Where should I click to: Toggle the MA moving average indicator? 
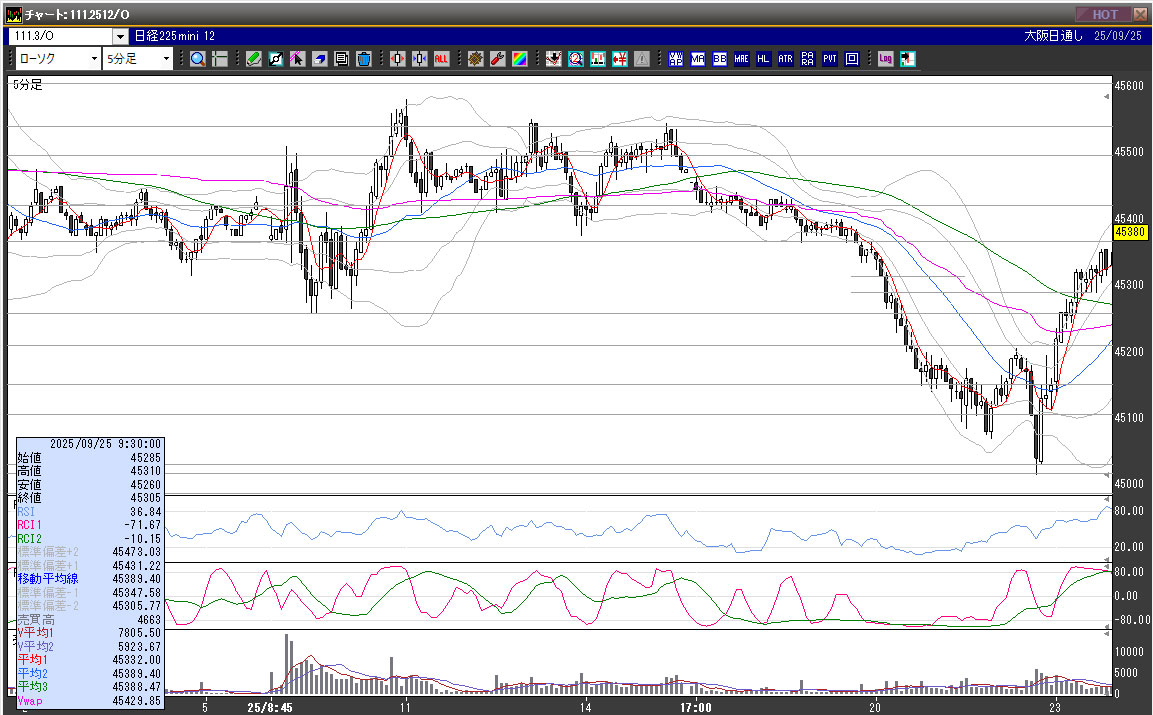click(x=698, y=59)
